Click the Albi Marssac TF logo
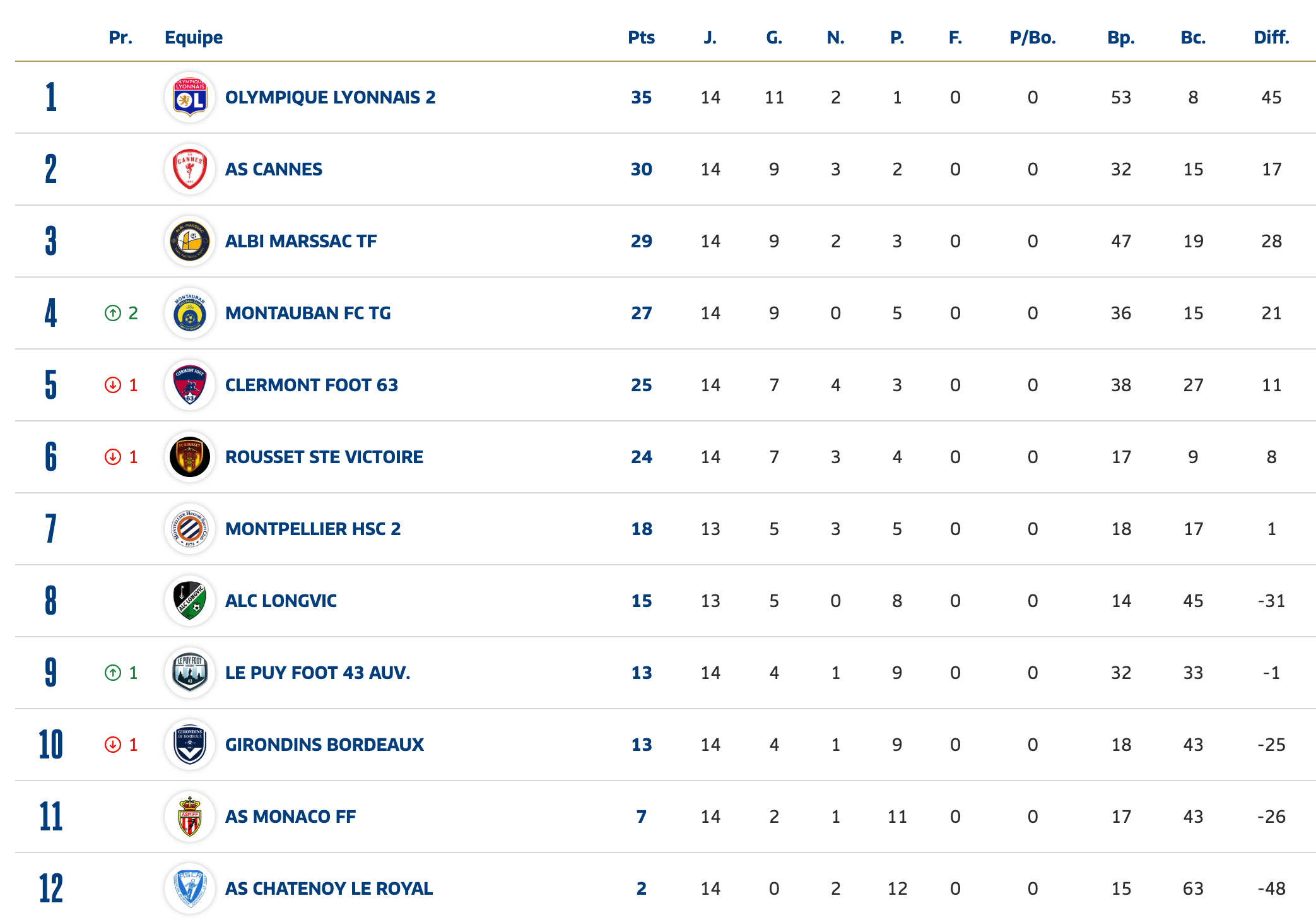This screenshot has width=1316, height=920. [190, 241]
